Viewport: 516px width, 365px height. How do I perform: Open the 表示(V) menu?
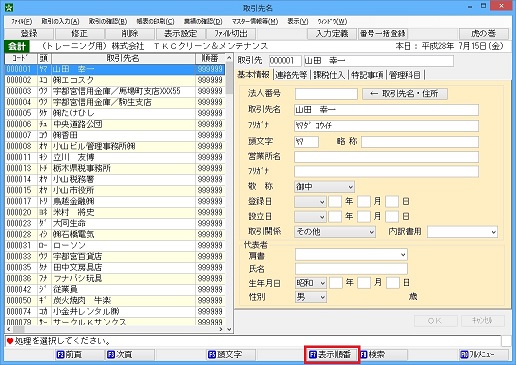coord(298,22)
